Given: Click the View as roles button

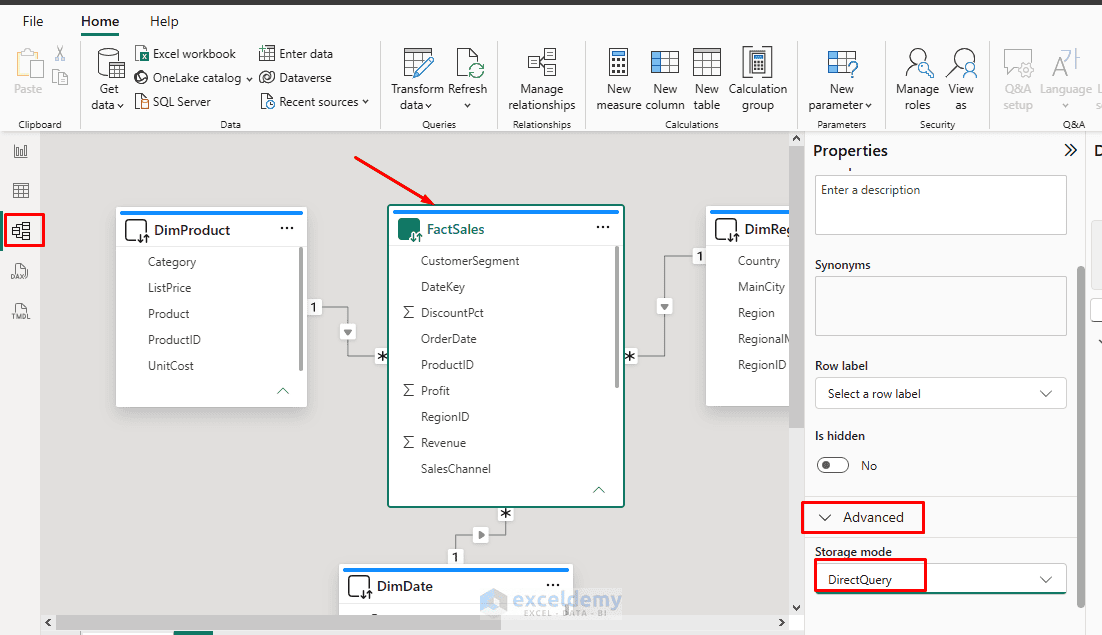Looking at the screenshot, I should 961,79.
